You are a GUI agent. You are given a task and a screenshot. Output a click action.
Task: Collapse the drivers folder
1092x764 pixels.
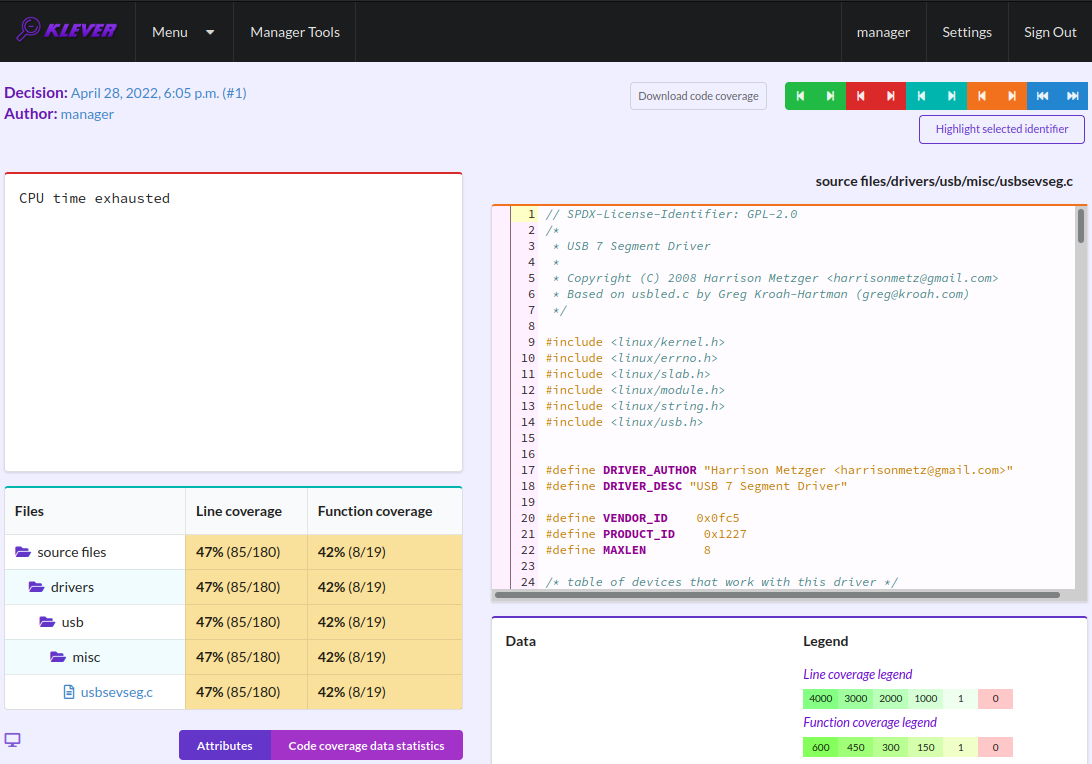(x=36, y=587)
